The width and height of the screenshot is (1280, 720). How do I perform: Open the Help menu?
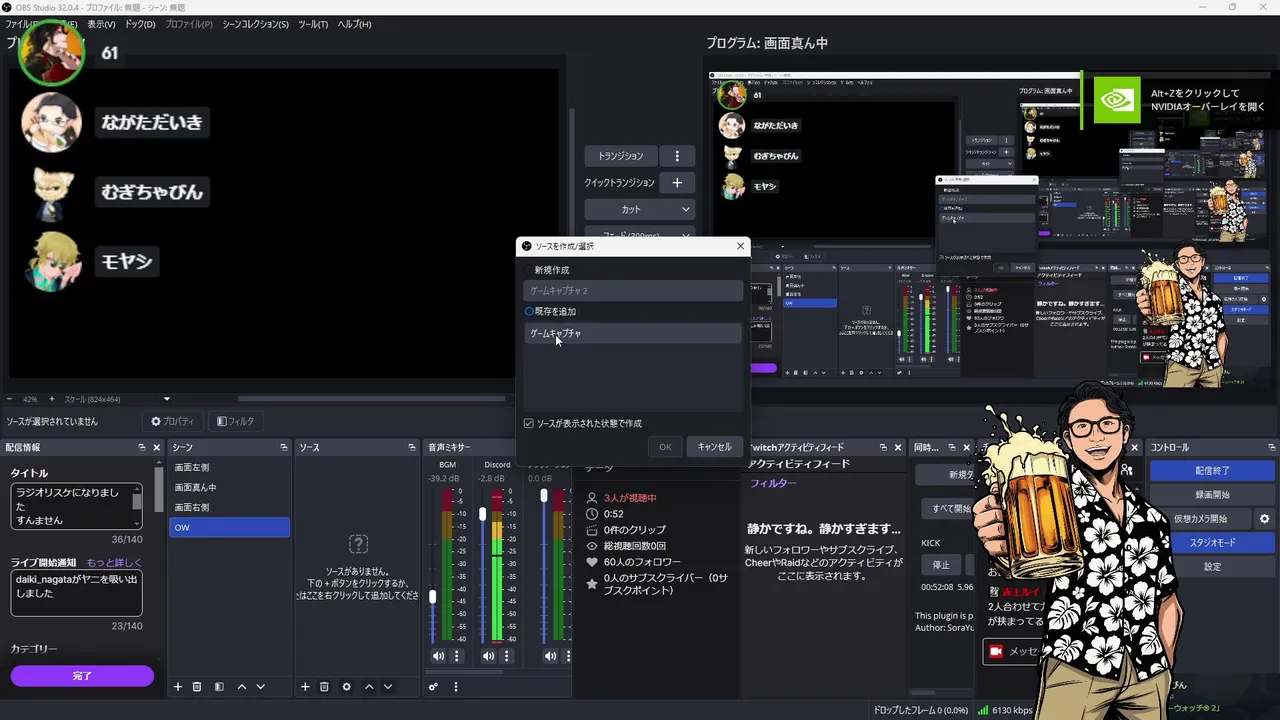click(x=354, y=24)
